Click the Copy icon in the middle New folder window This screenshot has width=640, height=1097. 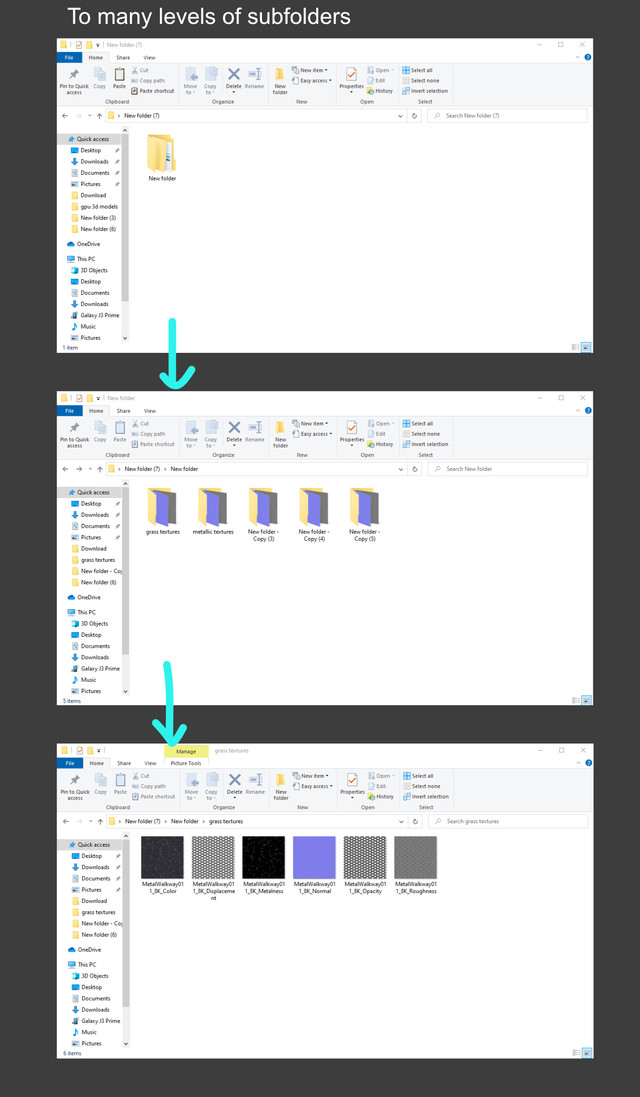[x=100, y=431]
